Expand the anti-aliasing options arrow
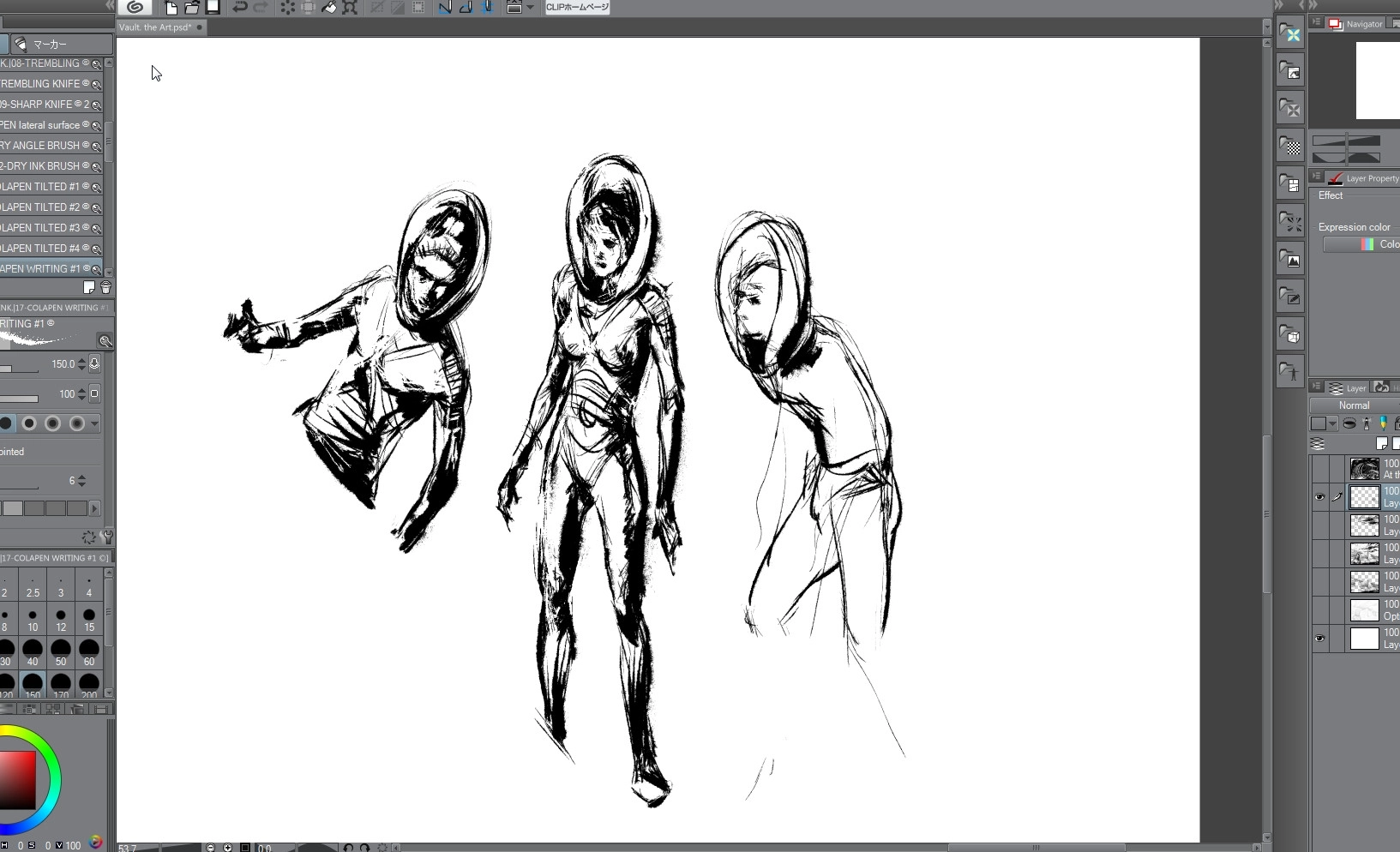The width and height of the screenshot is (1400, 852). pyautogui.click(x=94, y=423)
